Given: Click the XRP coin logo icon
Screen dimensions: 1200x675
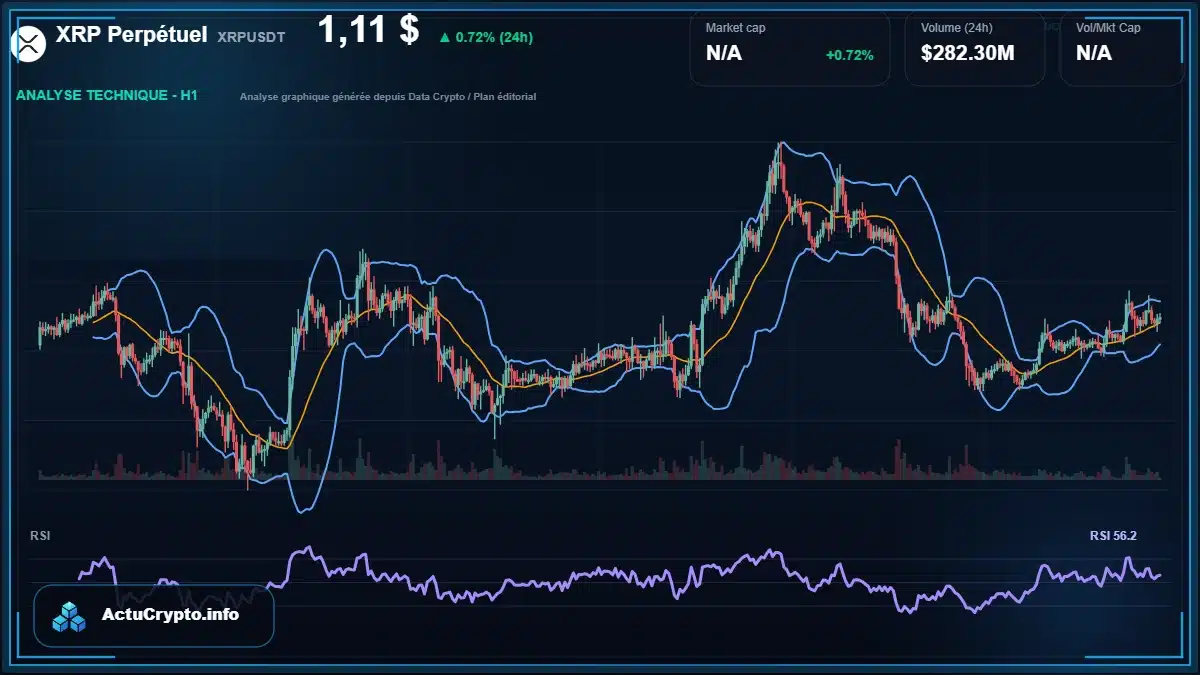Looking at the screenshot, I should [28, 43].
